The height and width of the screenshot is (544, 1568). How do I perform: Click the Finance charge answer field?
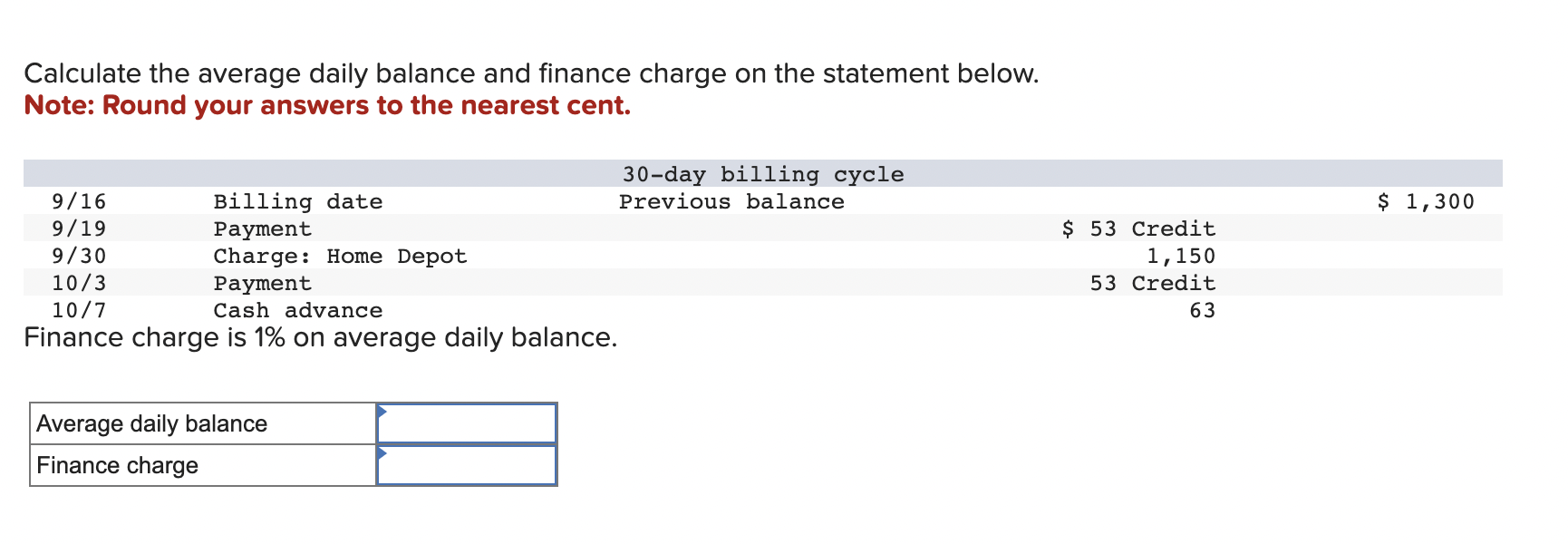(x=467, y=465)
